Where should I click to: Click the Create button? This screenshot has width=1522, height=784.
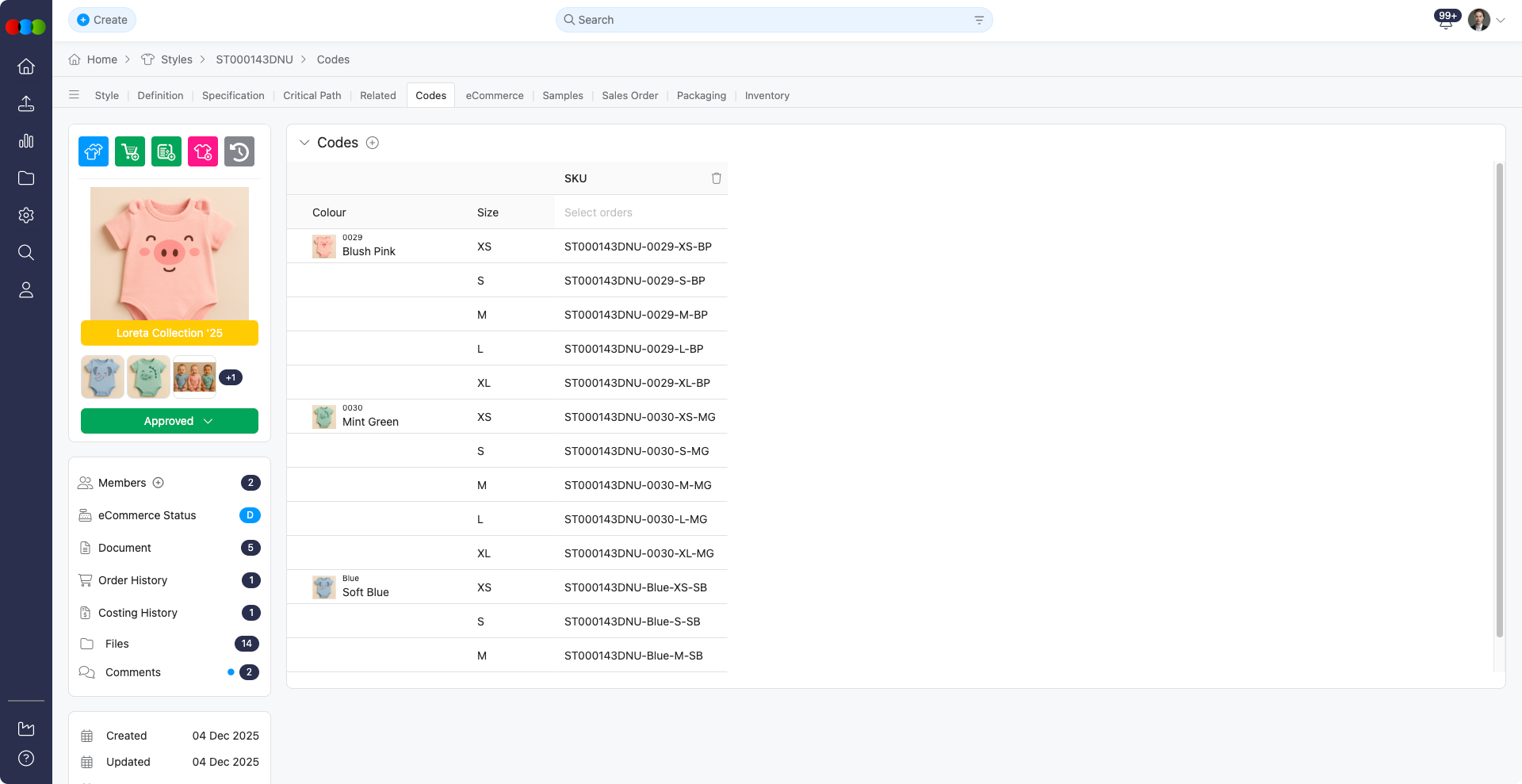(x=102, y=20)
